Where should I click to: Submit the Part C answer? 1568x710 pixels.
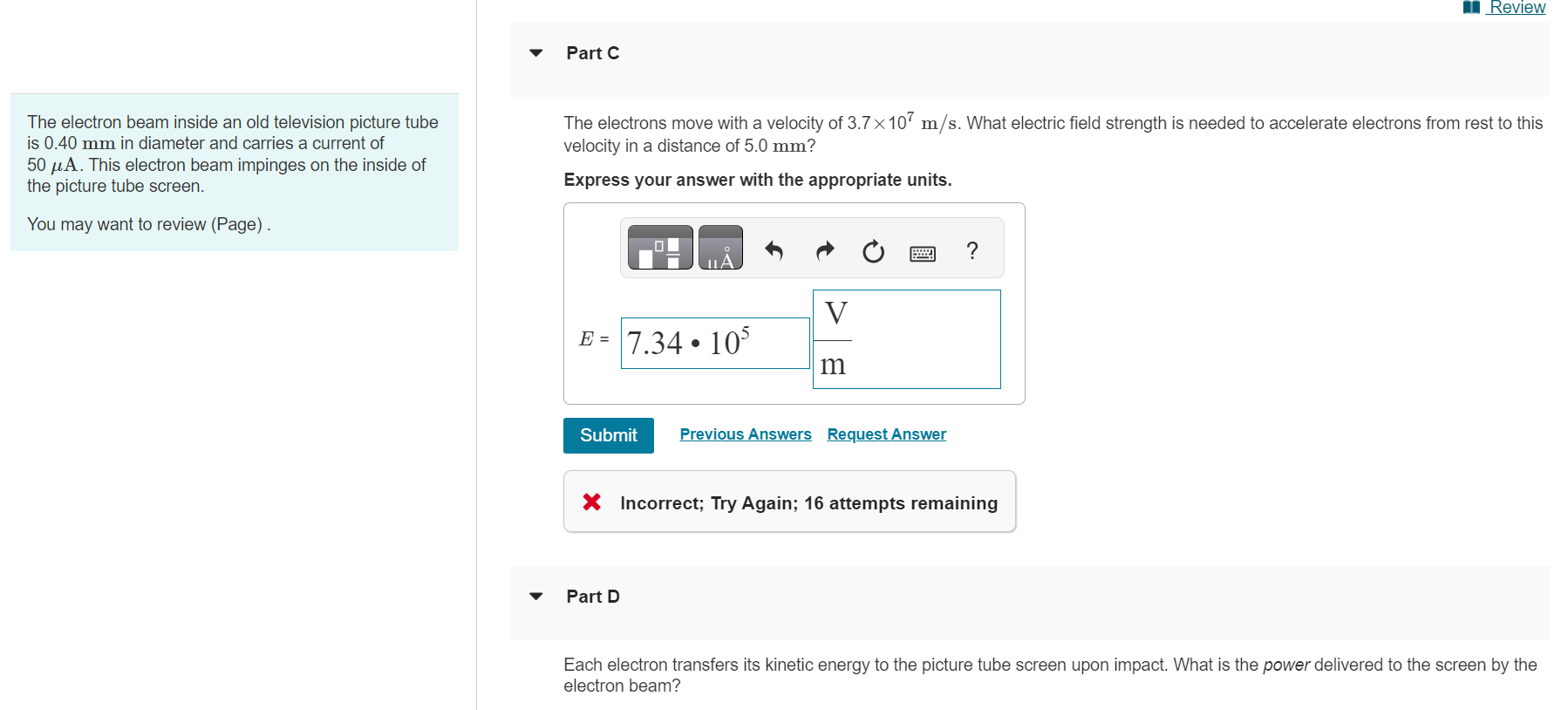(x=608, y=435)
